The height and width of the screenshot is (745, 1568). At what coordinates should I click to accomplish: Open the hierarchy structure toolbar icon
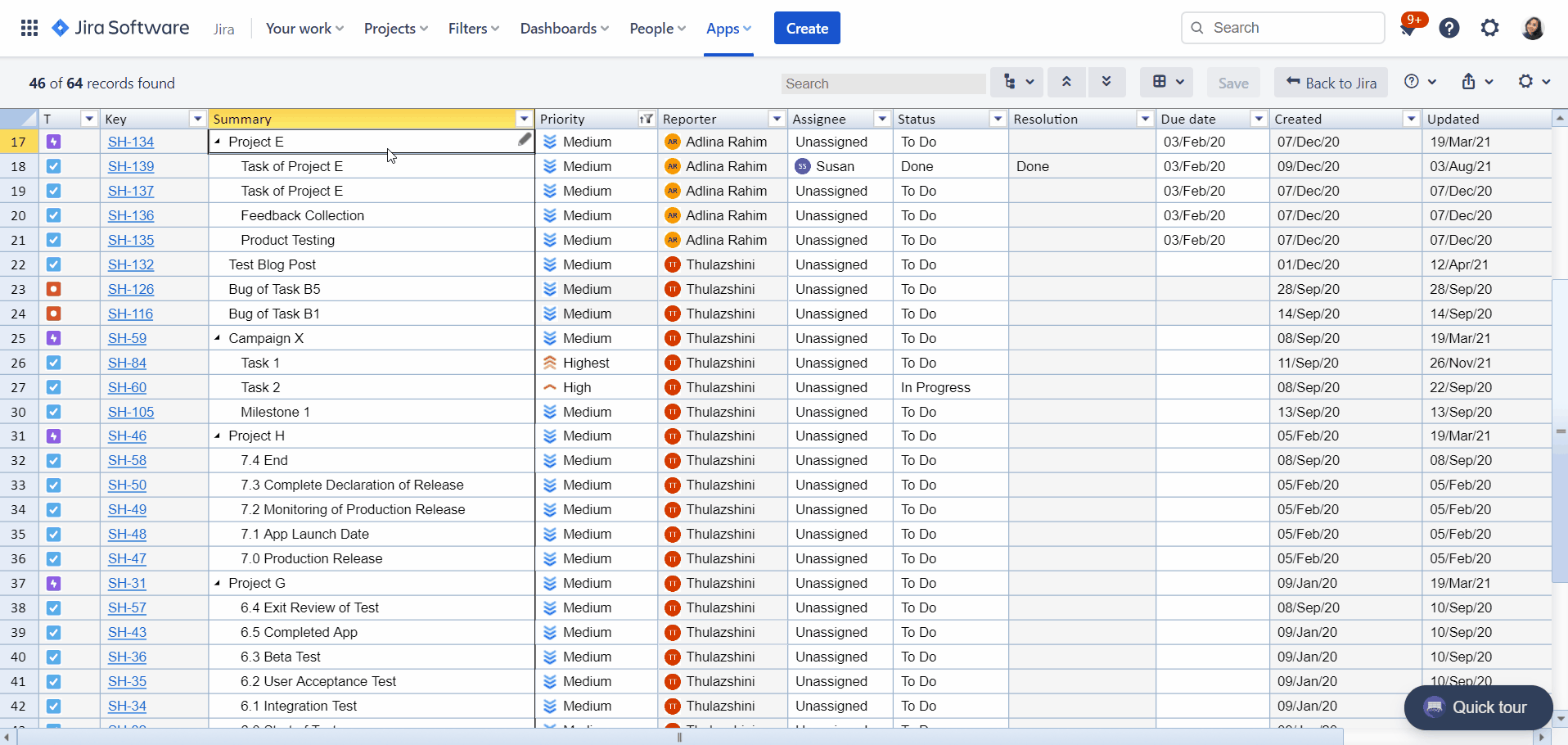[1017, 82]
